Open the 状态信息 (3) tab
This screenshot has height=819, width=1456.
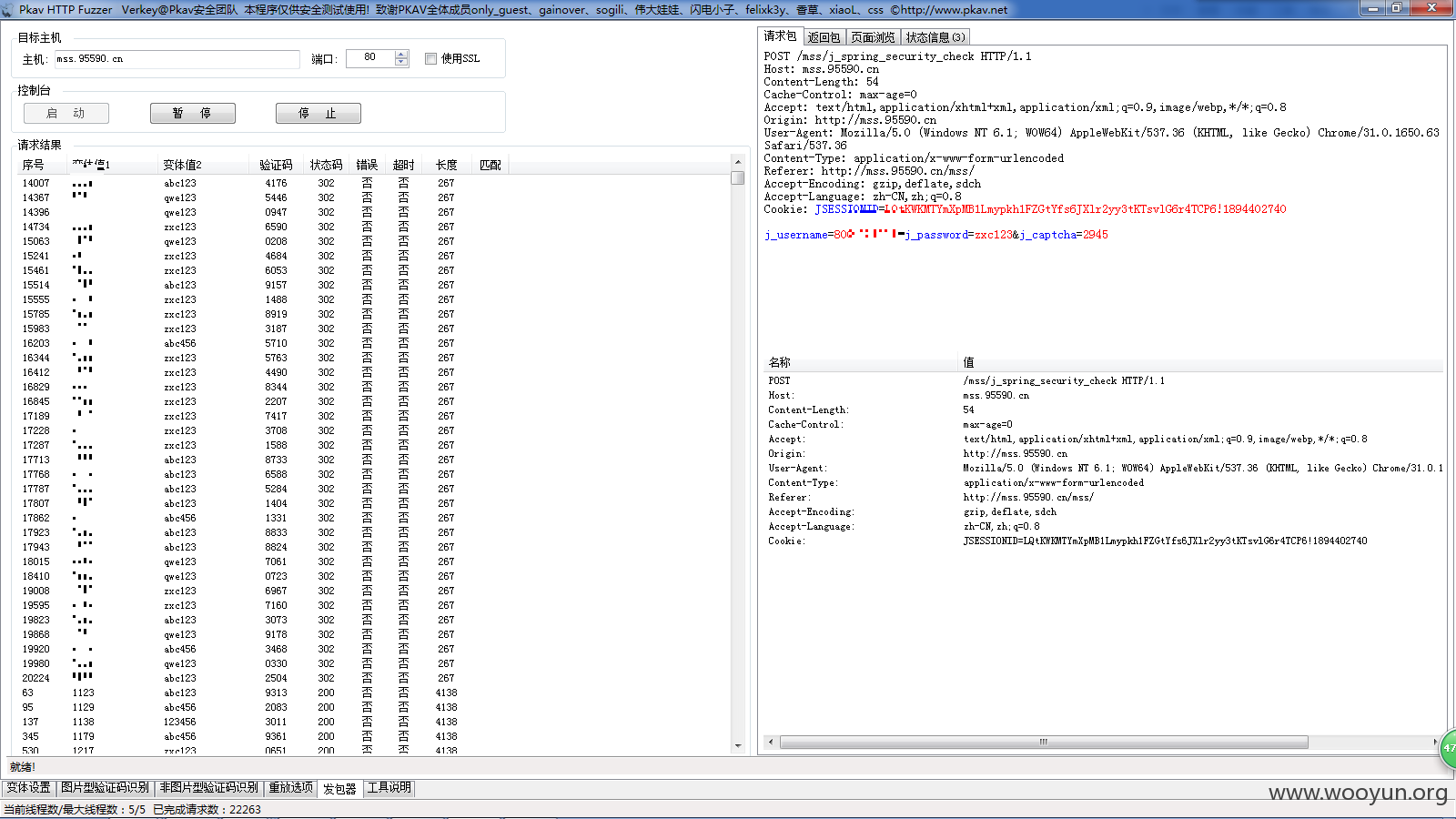coord(935,37)
